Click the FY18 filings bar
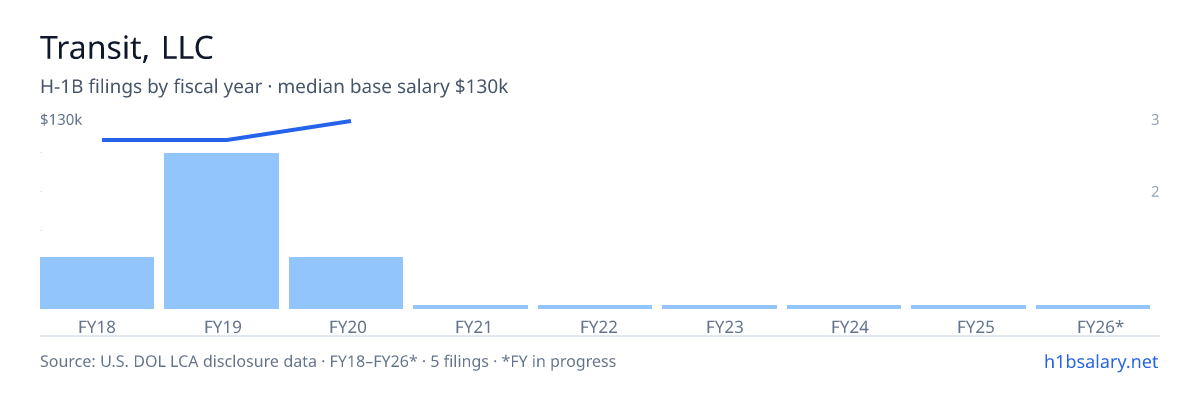1200x400 pixels. (97, 283)
